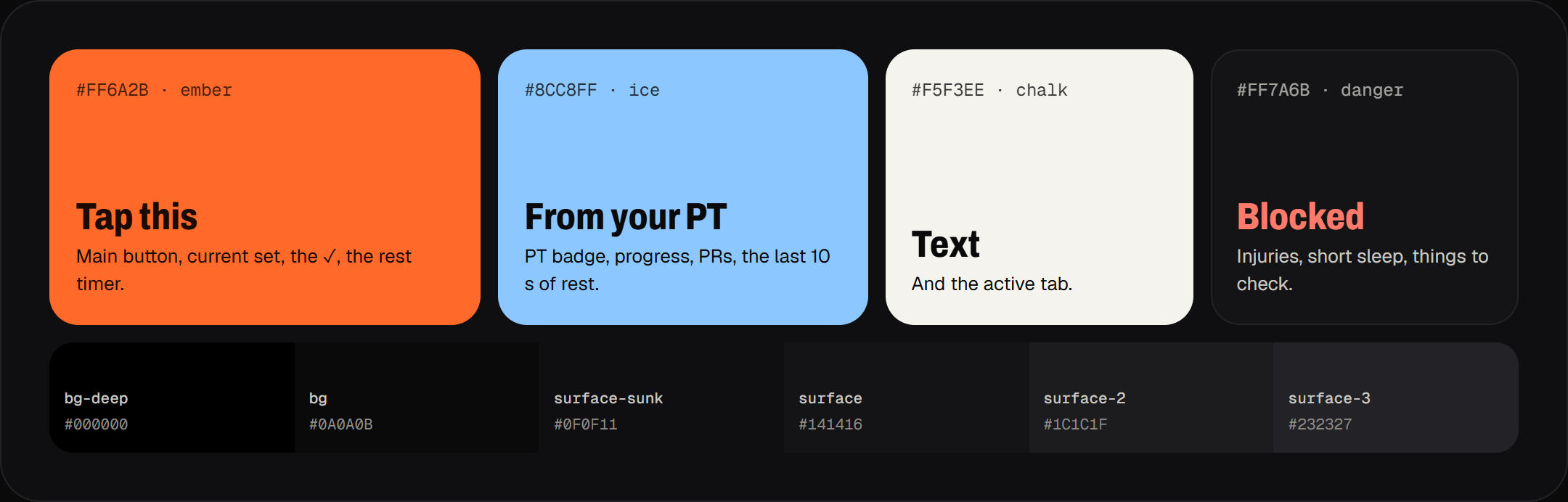
Task: Select the bg #0A0A0B swatch
Action: pyautogui.click(x=417, y=398)
